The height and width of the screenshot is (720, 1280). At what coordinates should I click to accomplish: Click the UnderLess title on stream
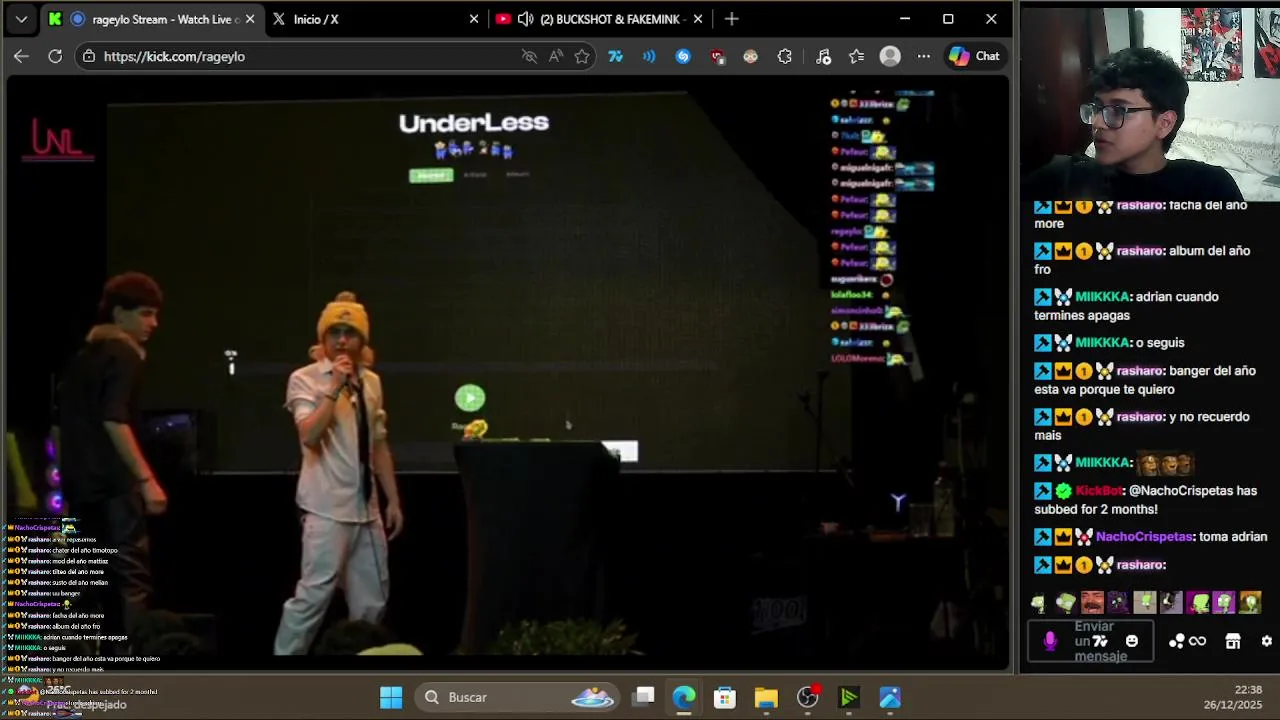[x=474, y=123]
